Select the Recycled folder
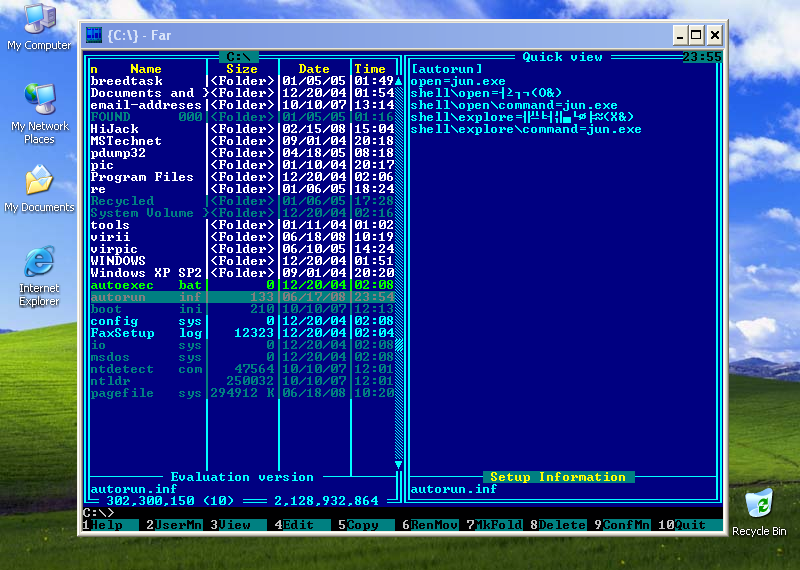The image size is (800, 570). pyautogui.click(x=242, y=201)
